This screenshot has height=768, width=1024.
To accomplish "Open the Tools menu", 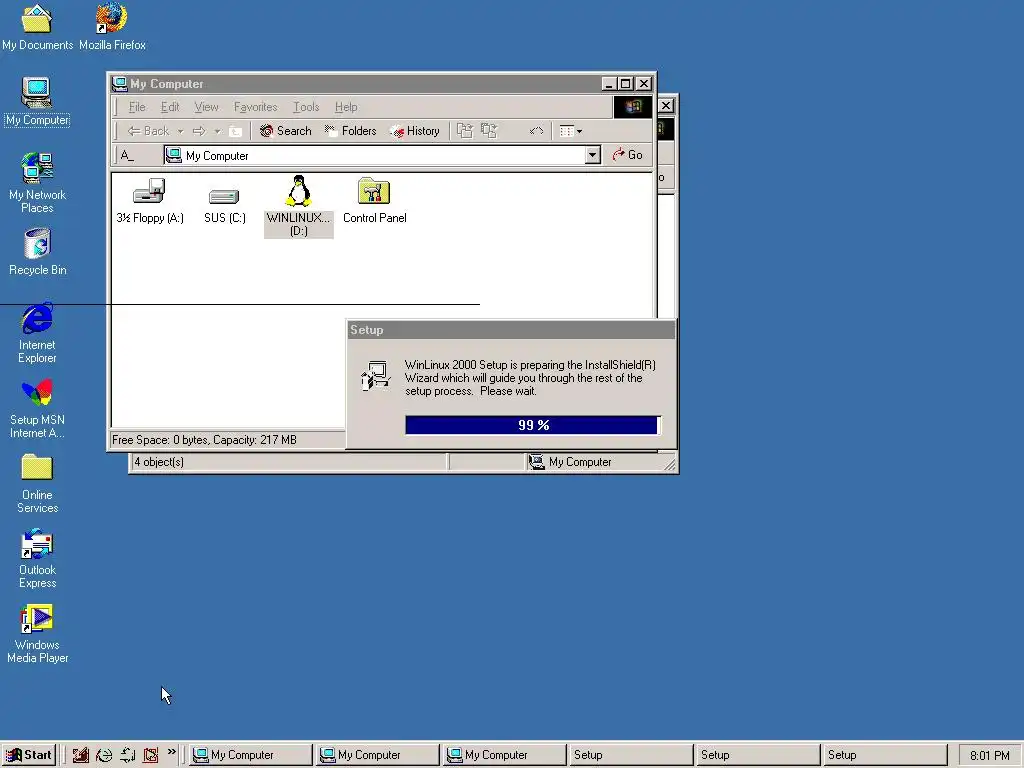I will coord(306,107).
